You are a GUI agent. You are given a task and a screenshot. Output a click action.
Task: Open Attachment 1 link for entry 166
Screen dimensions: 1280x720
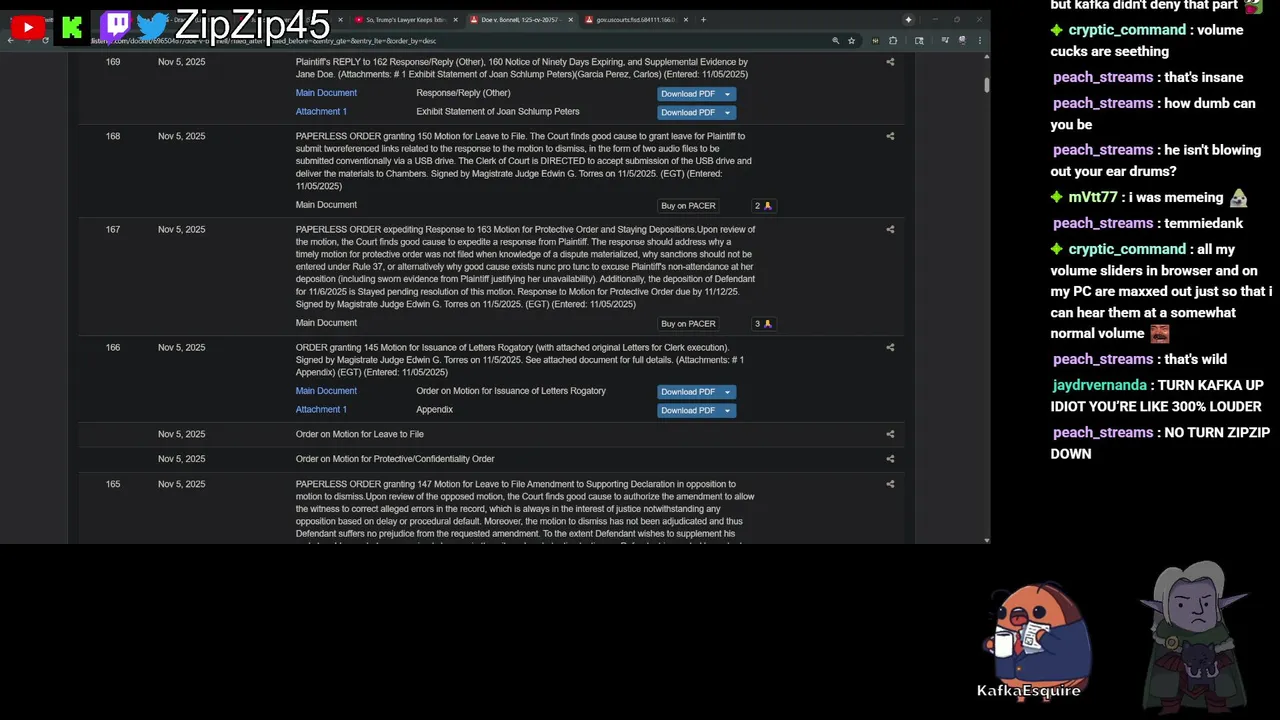[x=321, y=409]
